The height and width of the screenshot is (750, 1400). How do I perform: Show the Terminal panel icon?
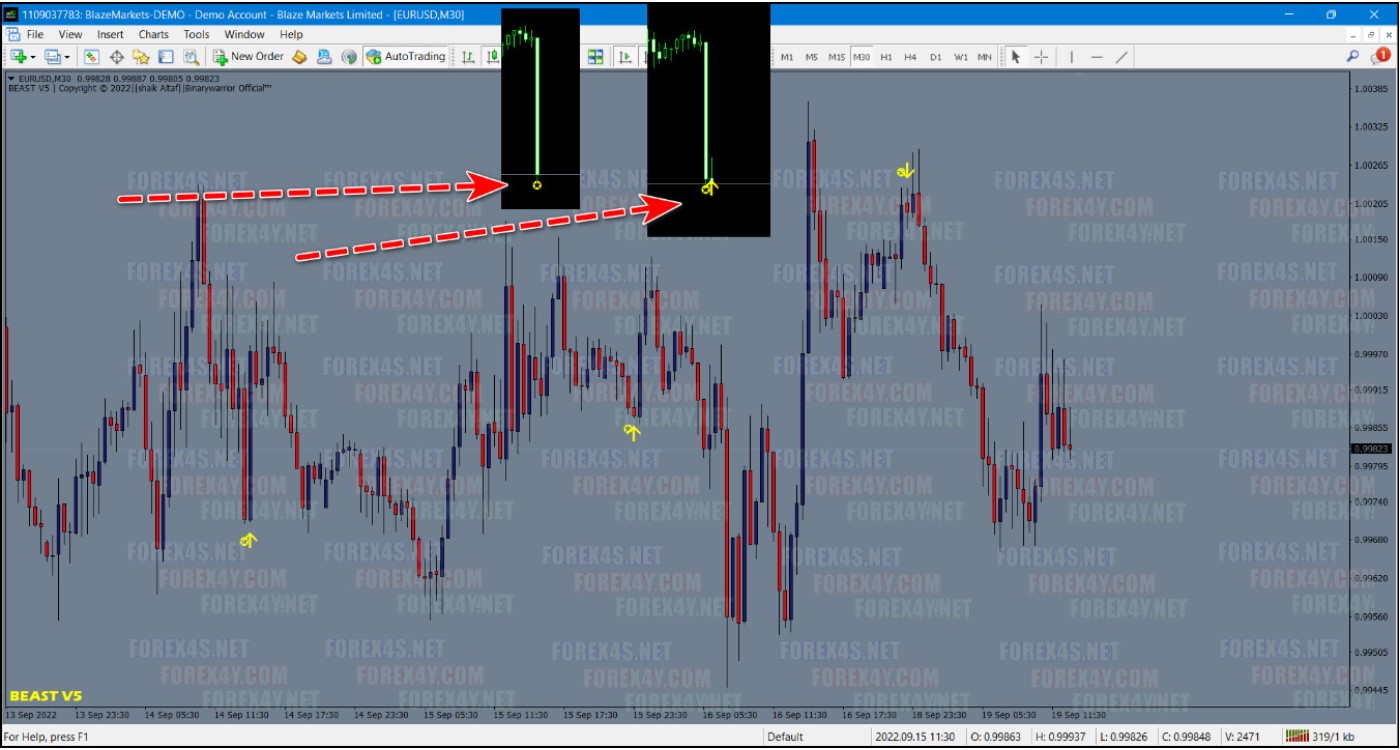pyautogui.click(x=166, y=57)
